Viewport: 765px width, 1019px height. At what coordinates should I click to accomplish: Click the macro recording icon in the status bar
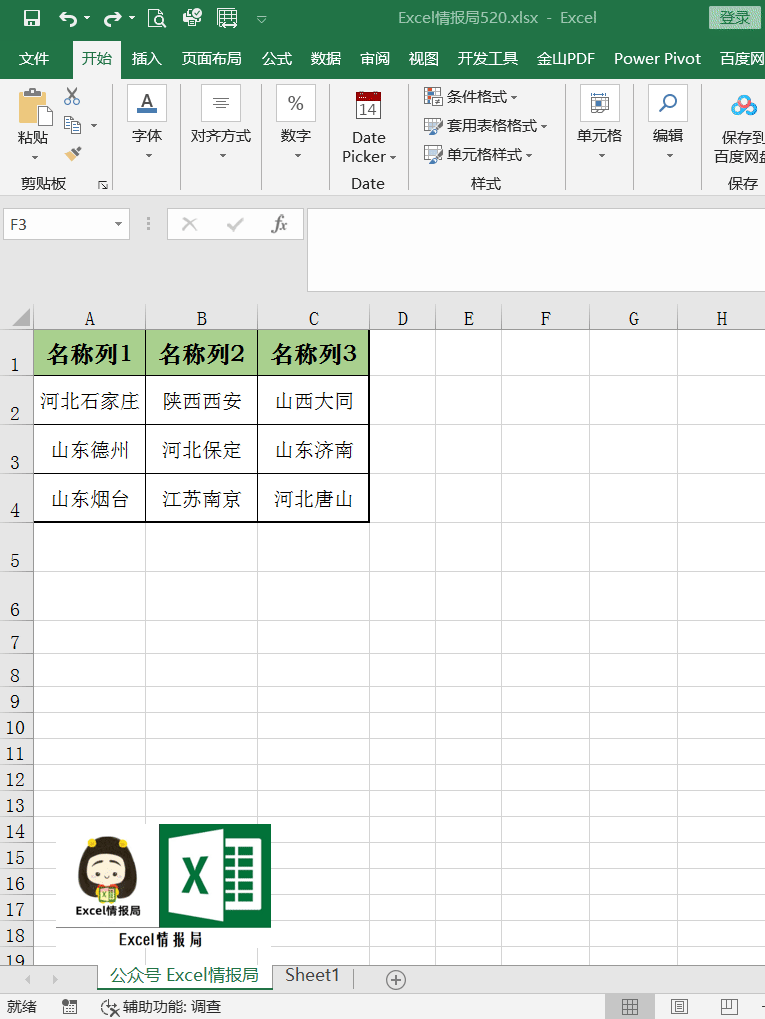[x=70, y=1007]
